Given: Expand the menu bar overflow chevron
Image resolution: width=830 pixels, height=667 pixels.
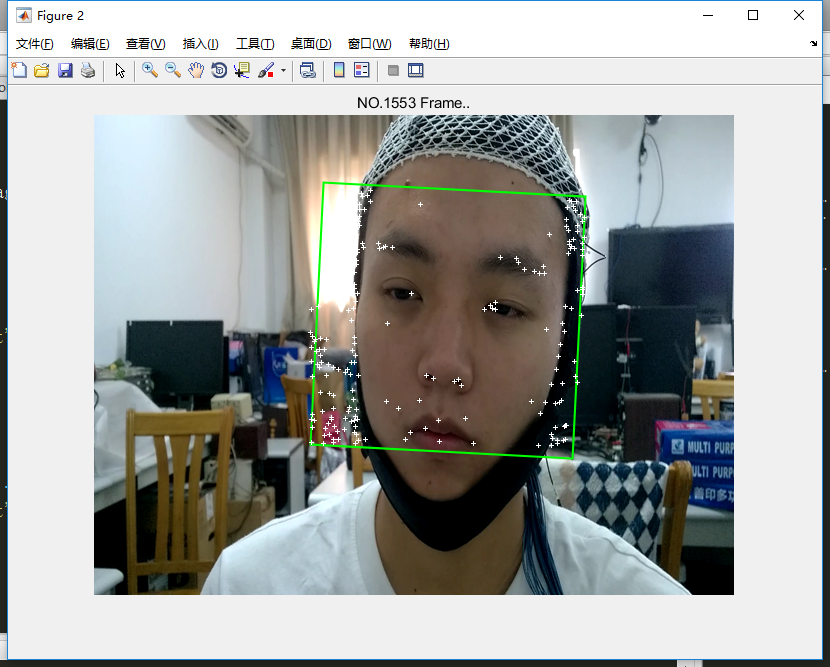Looking at the screenshot, I should click(812, 43).
